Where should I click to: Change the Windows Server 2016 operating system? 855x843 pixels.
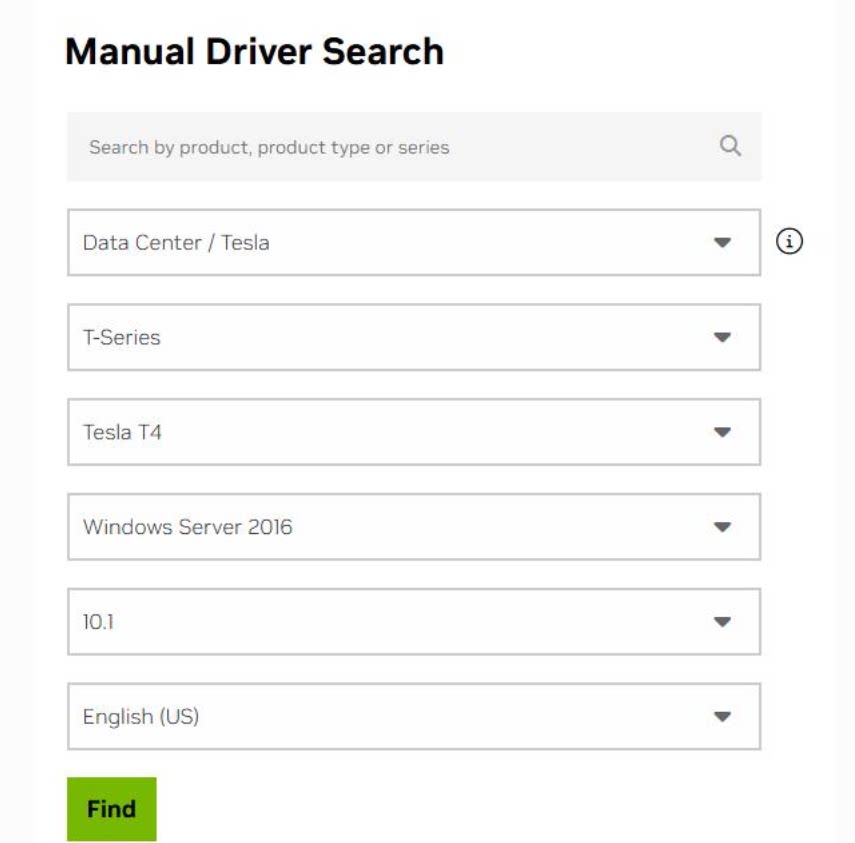[x=414, y=527]
